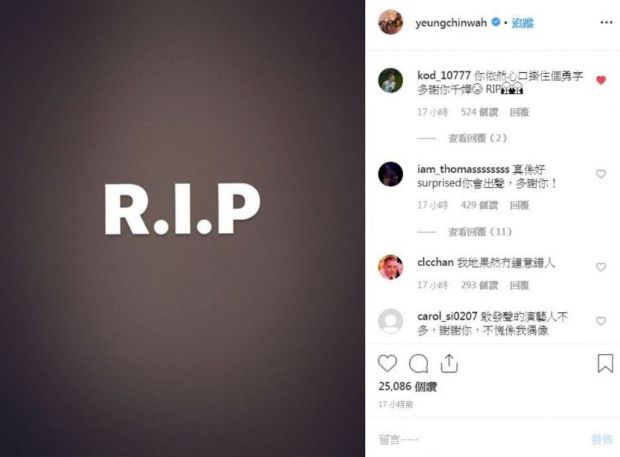This screenshot has height=457, width=620.
Task: Expand the 11 replies under iam_thomassssssss's comment
Action: coord(480,232)
